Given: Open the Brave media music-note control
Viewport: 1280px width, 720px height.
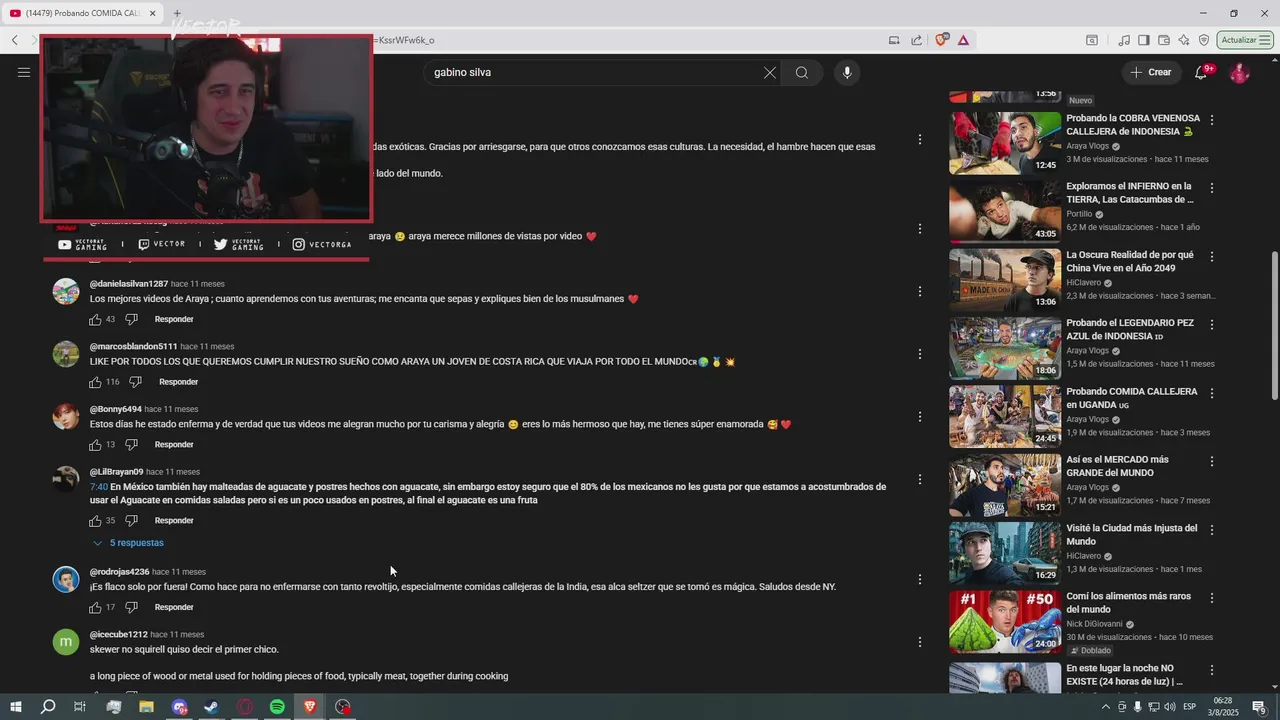Looking at the screenshot, I should coord(1124,40).
